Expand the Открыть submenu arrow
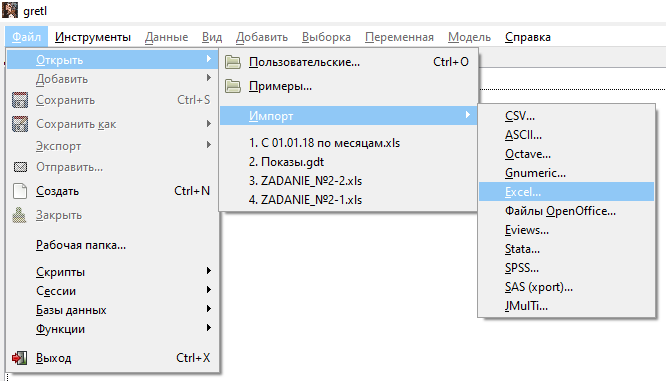 (209, 59)
